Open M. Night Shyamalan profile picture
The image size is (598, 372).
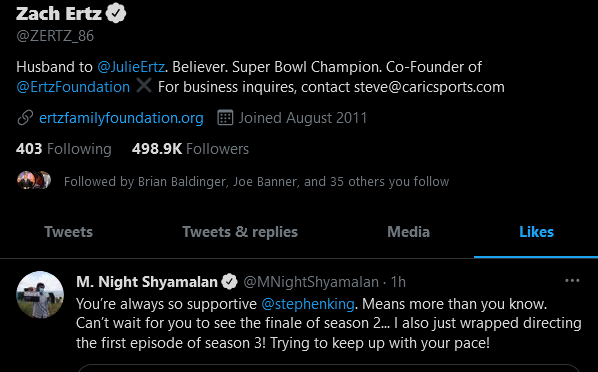(x=40, y=295)
